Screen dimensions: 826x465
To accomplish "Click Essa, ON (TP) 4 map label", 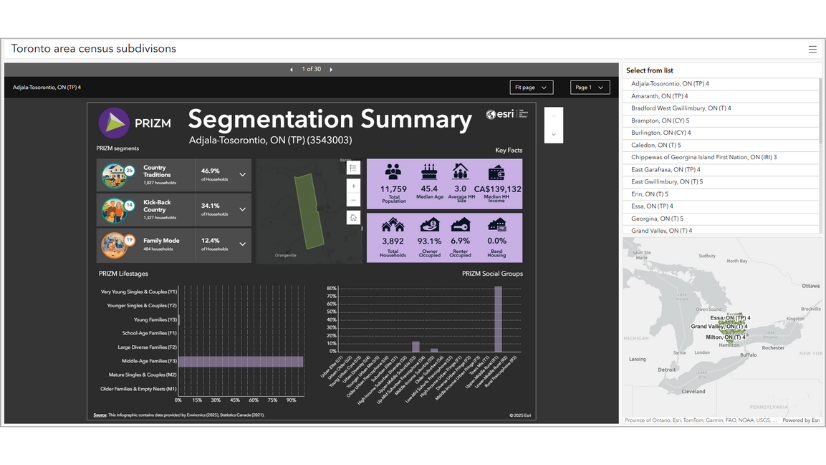I will (x=730, y=318).
